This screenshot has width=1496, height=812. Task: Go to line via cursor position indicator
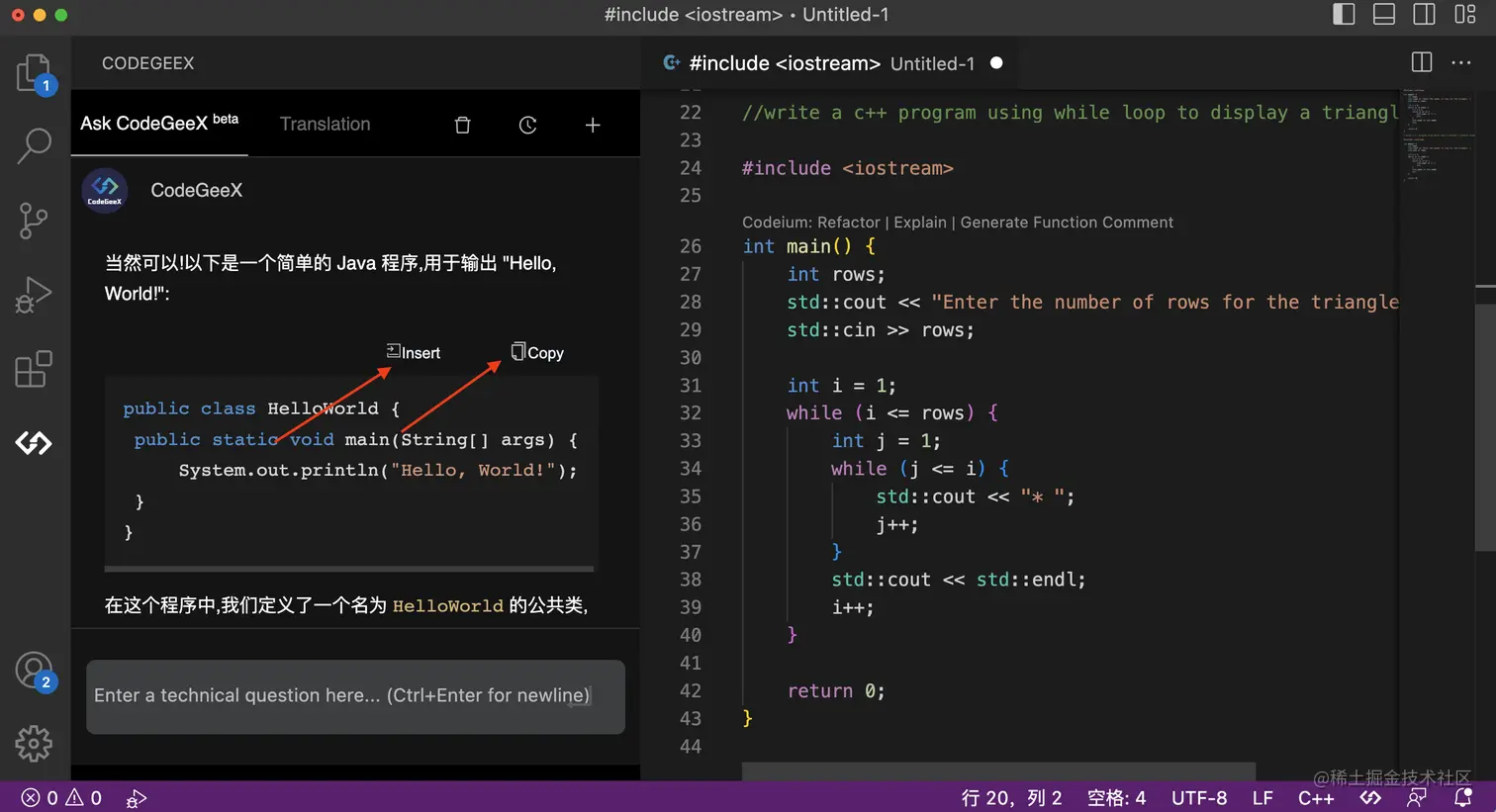coord(1011,797)
